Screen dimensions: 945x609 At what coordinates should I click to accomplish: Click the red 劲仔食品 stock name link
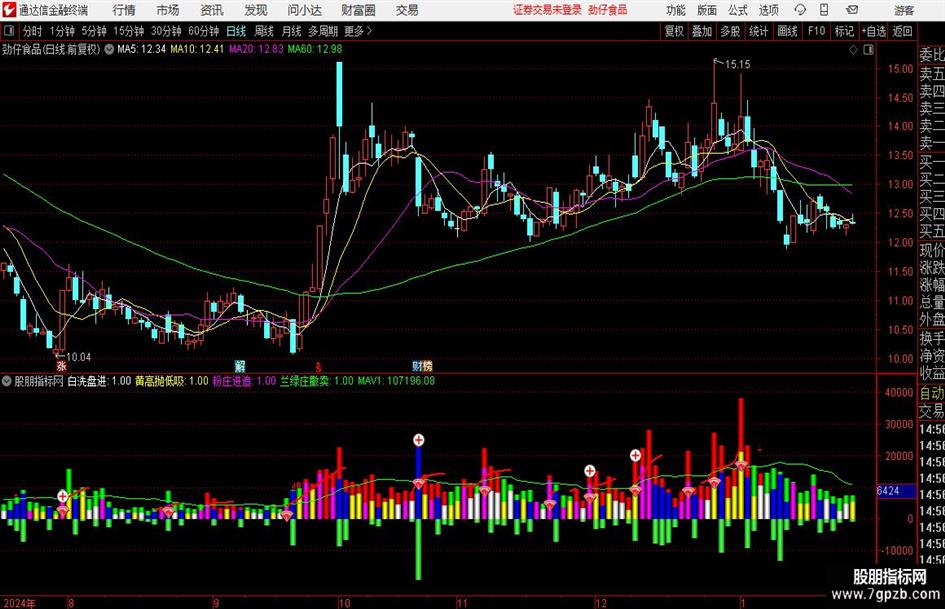coord(608,10)
